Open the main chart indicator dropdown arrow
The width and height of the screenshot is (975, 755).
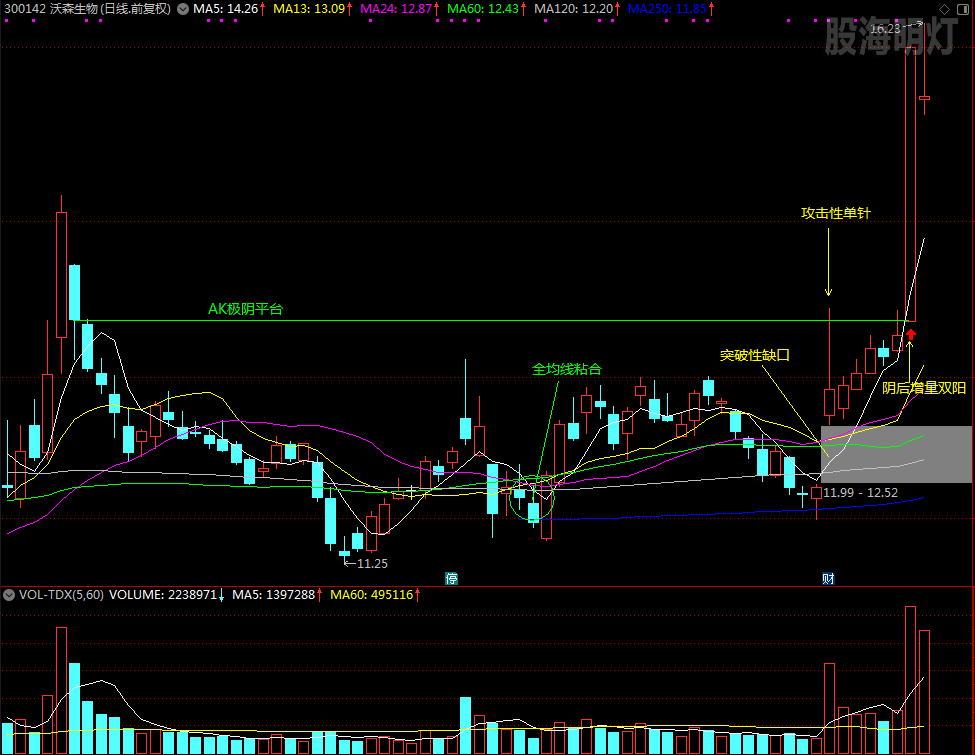point(183,9)
